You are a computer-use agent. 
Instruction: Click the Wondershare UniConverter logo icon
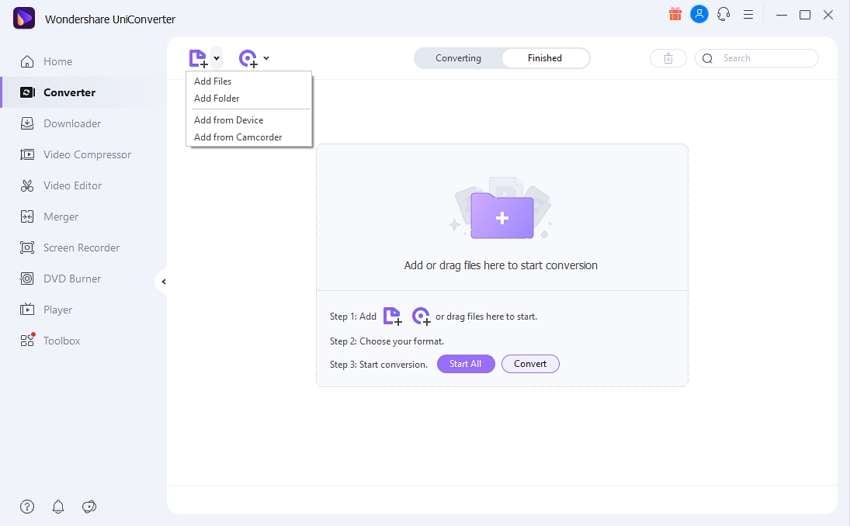(24, 18)
